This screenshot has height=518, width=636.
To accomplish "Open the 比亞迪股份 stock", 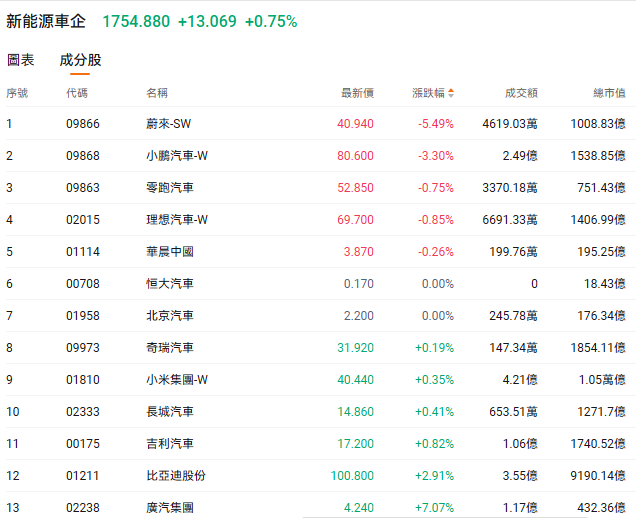I will [176, 476].
